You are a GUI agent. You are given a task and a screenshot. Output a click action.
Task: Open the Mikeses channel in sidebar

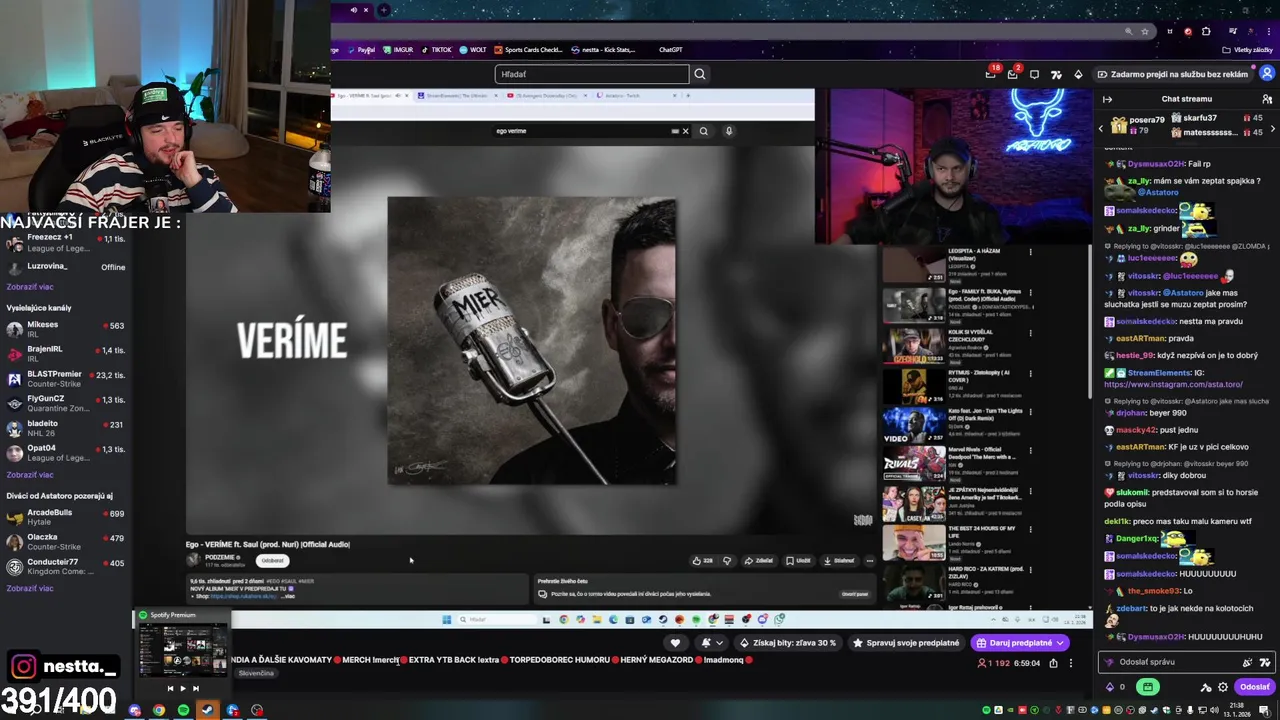(x=66, y=329)
